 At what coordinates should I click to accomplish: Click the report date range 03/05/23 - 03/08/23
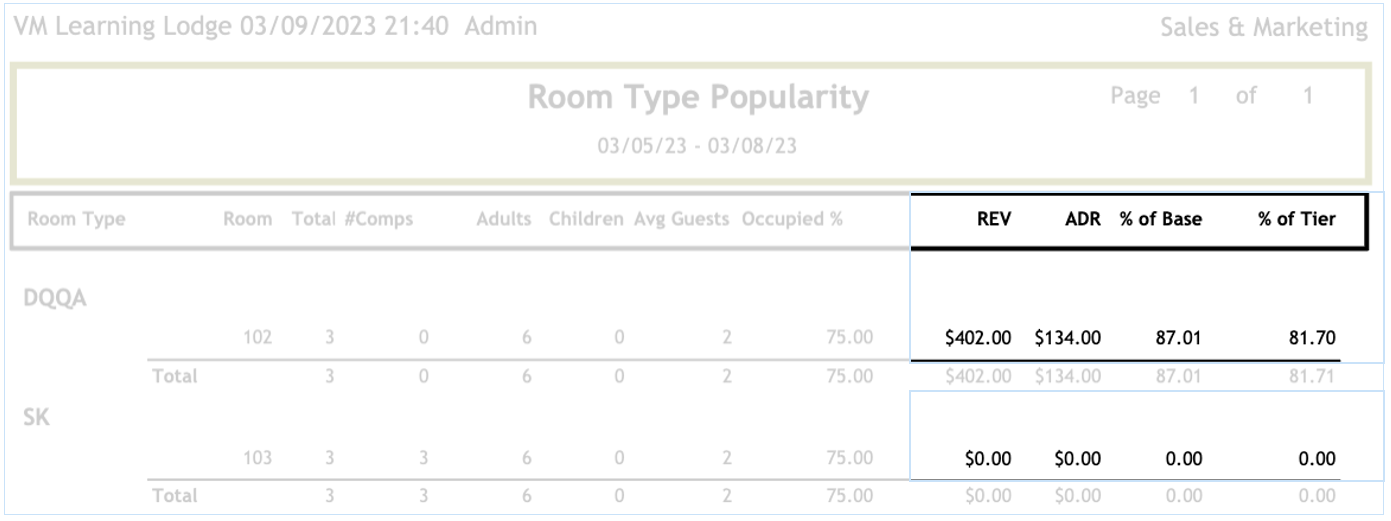tap(697, 146)
